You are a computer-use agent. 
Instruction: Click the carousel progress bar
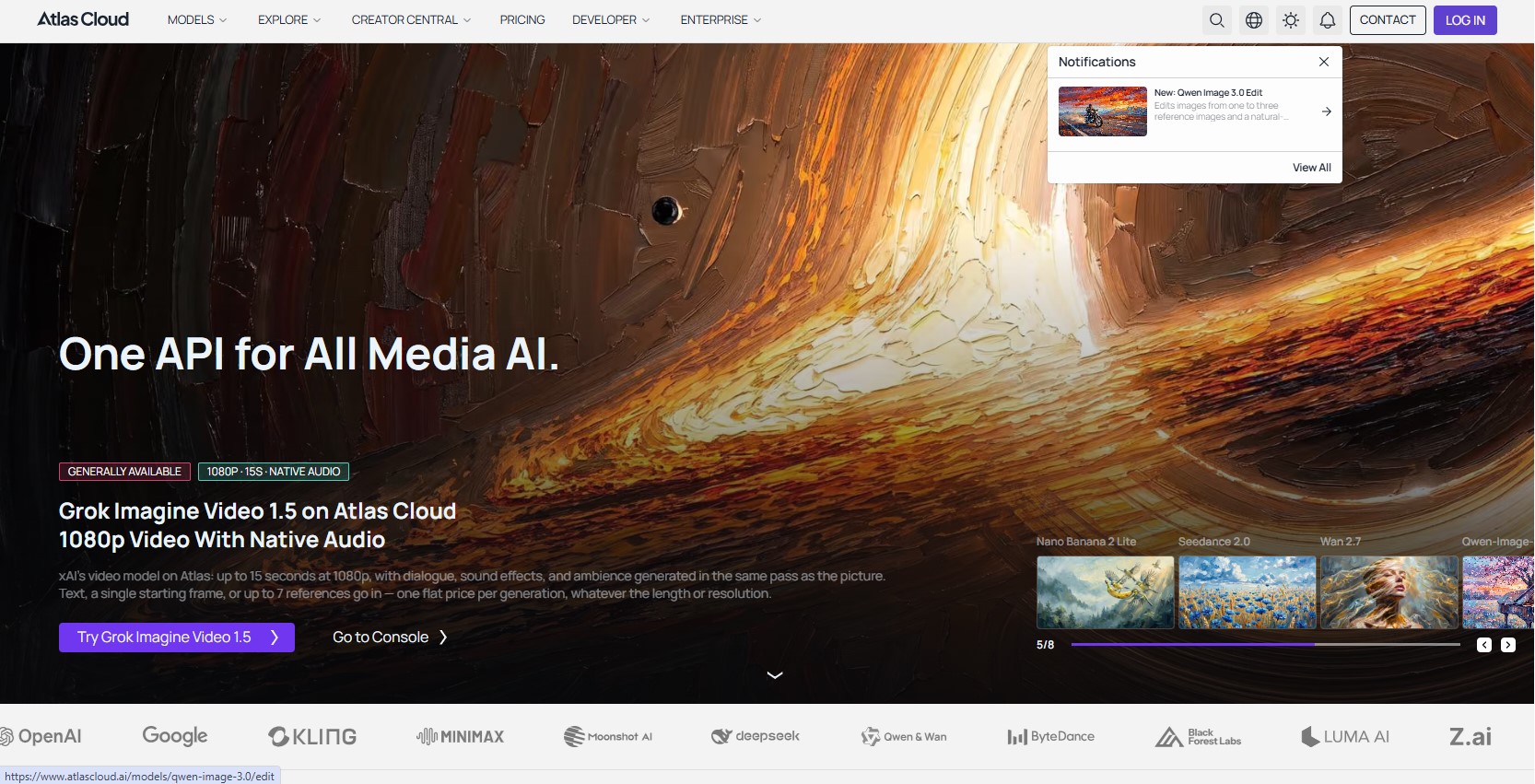coord(1266,645)
